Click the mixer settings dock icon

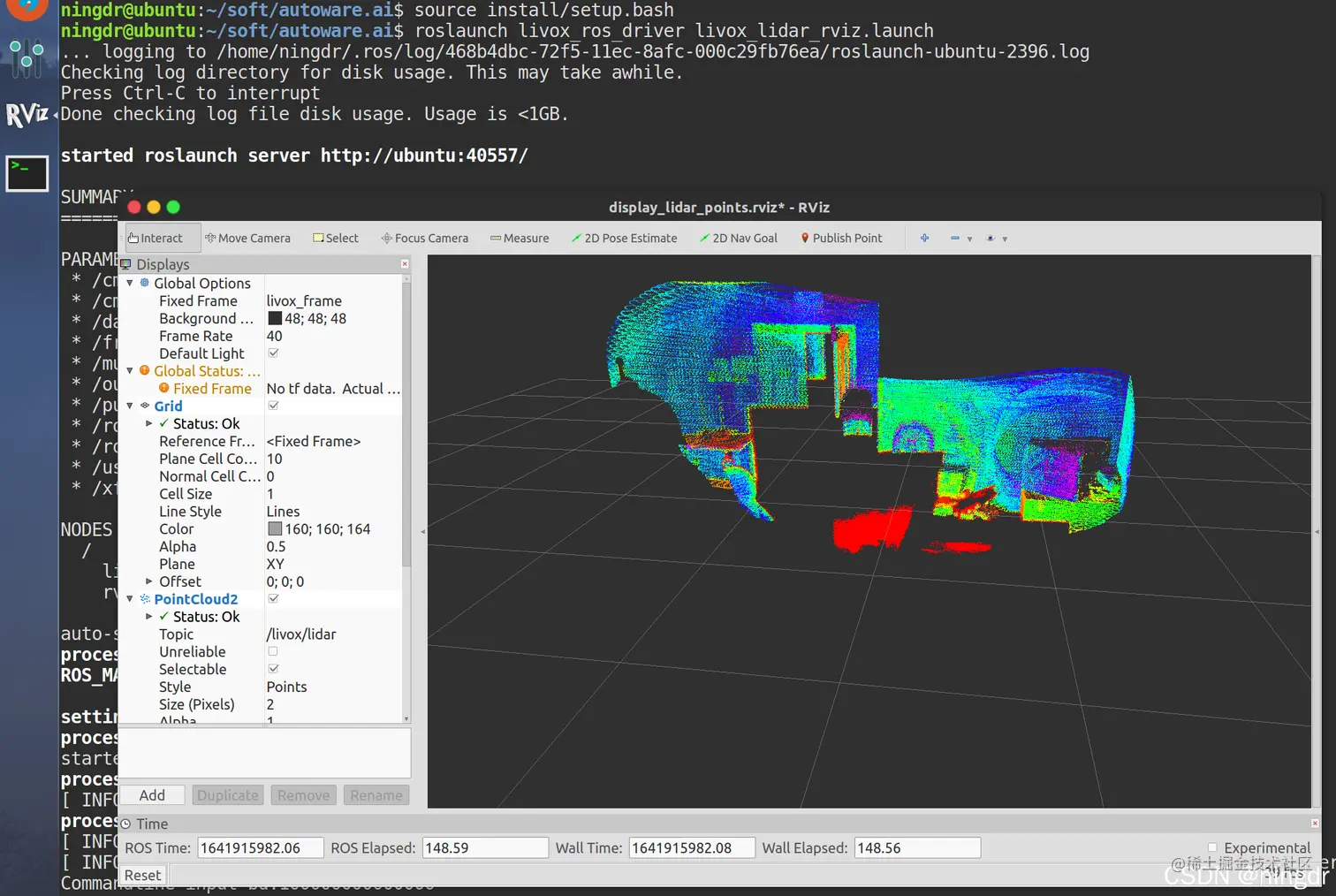tap(27, 58)
